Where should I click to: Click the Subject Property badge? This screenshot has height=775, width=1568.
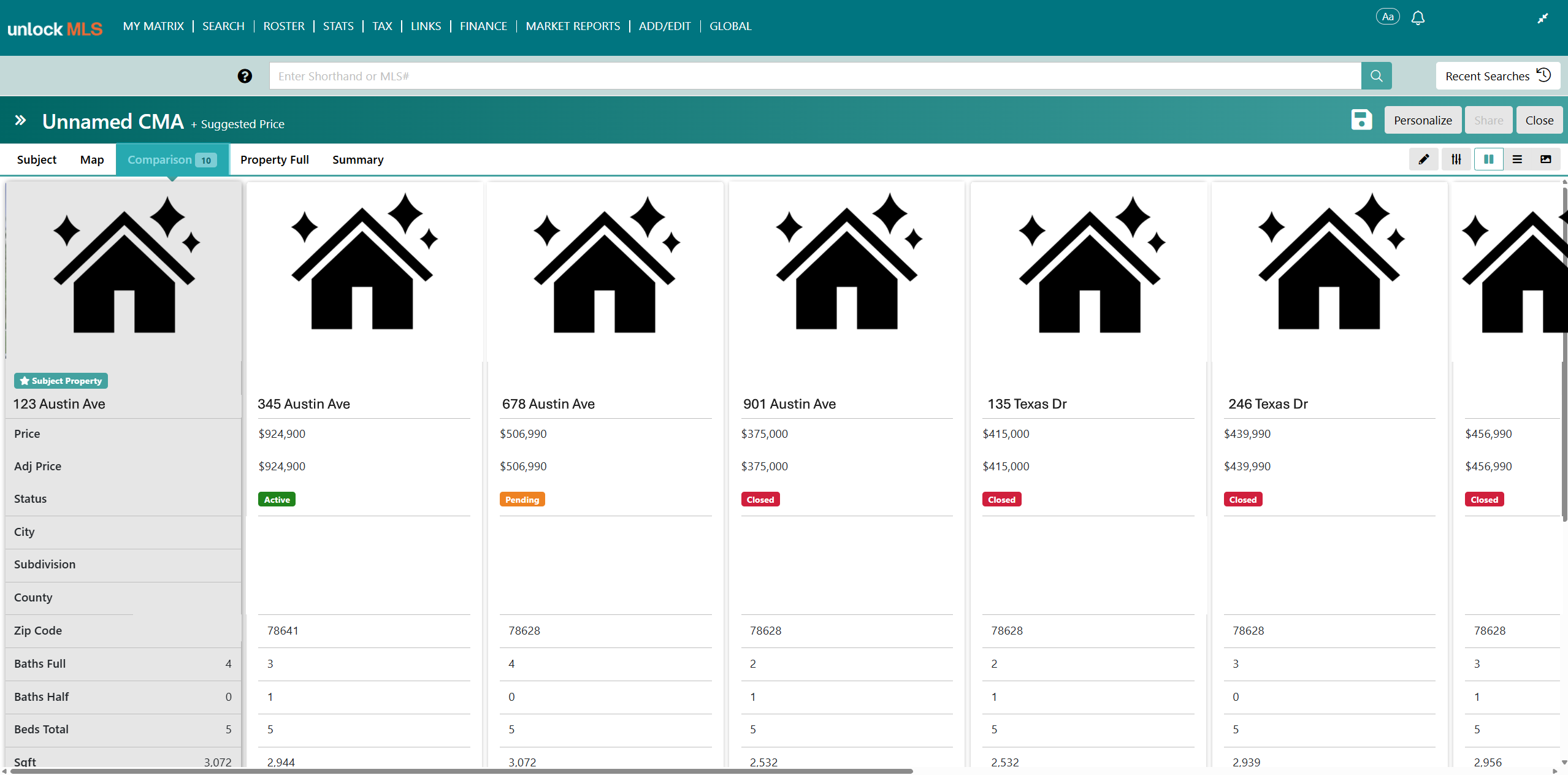tap(61, 381)
